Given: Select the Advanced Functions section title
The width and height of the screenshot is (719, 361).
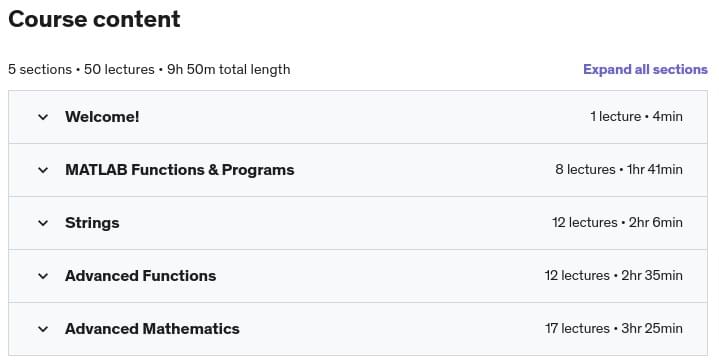Looking at the screenshot, I should [x=140, y=276].
